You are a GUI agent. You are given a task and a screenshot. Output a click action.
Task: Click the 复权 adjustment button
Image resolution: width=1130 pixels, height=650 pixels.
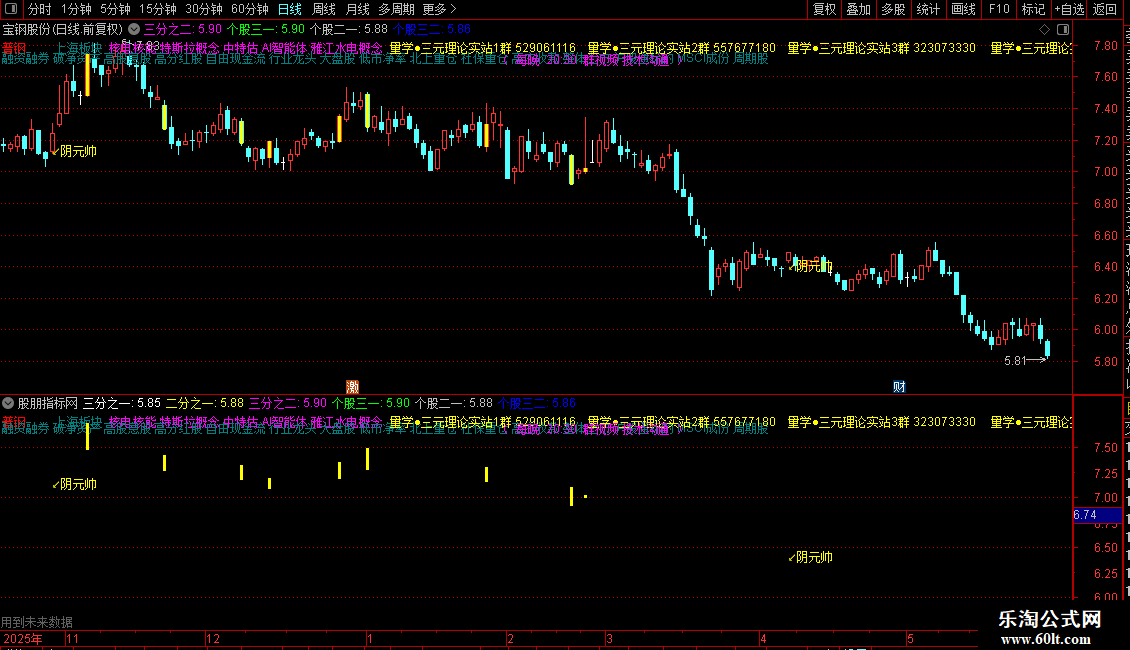pyautogui.click(x=824, y=9)
